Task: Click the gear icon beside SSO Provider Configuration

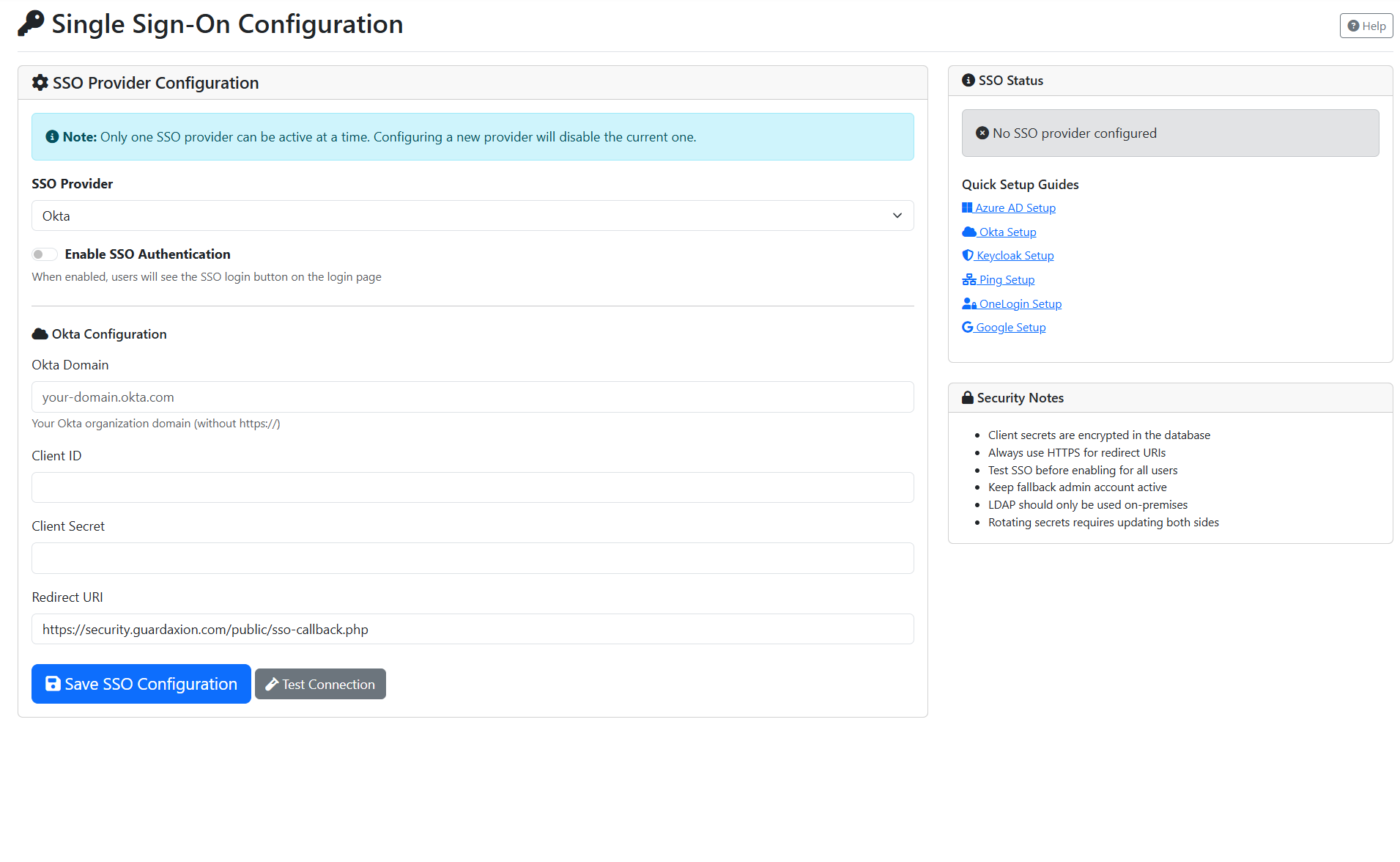Action: 40,82
